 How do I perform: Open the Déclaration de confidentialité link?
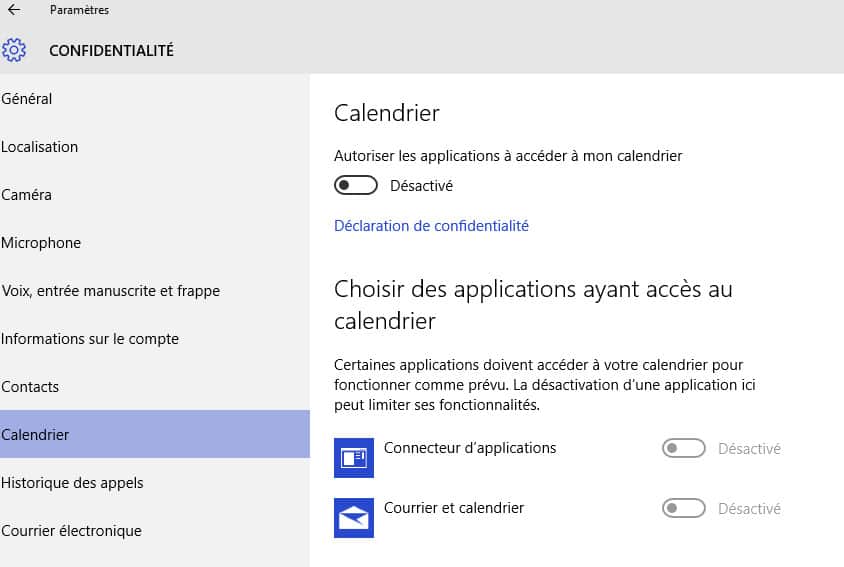431,226
